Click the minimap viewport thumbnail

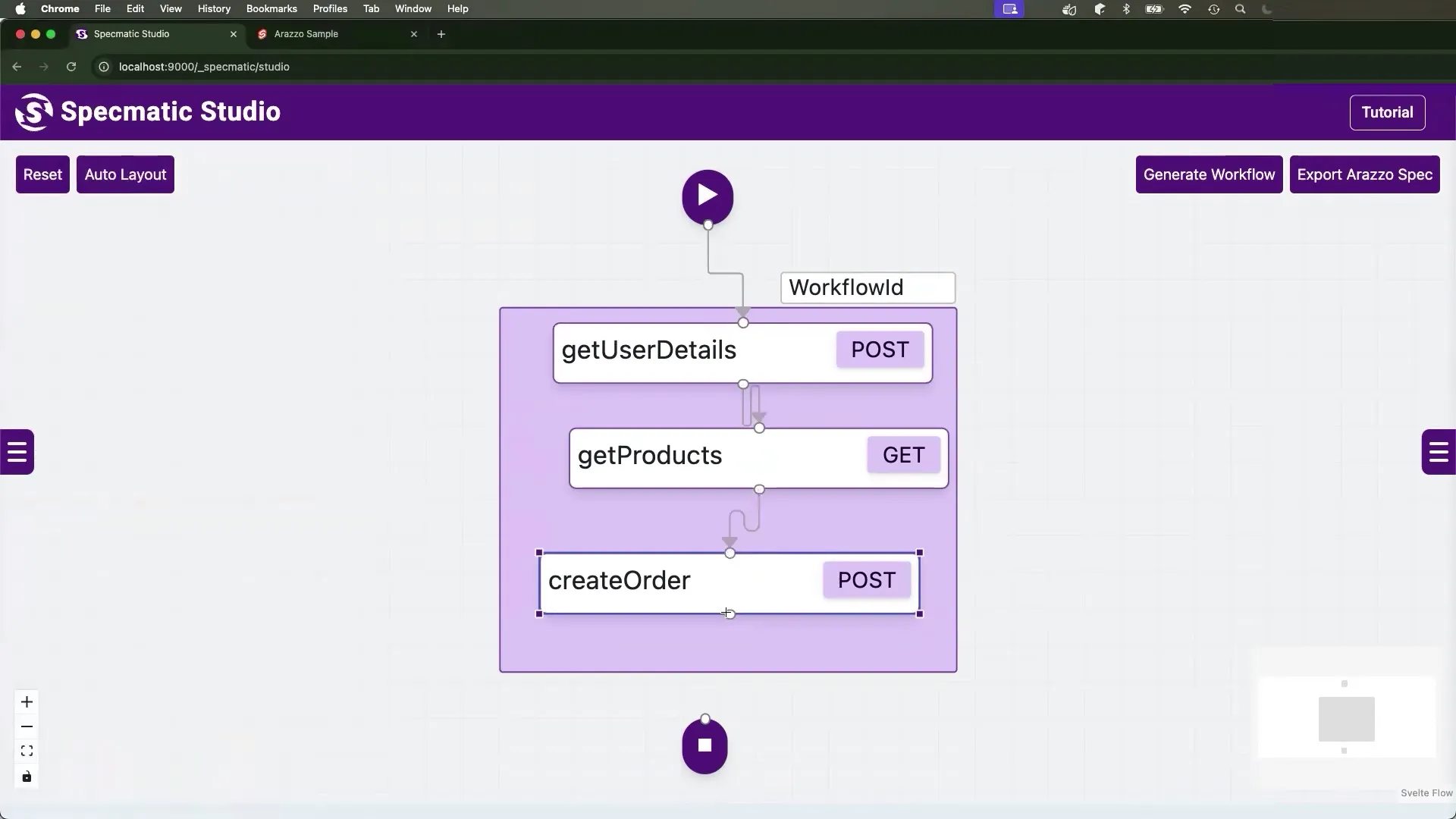[1346, 719]
